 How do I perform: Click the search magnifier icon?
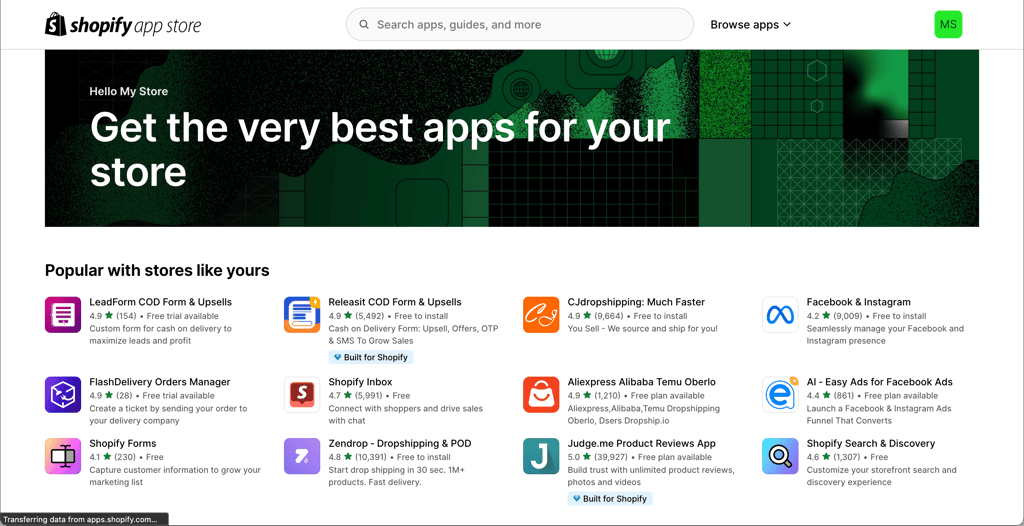364,25
